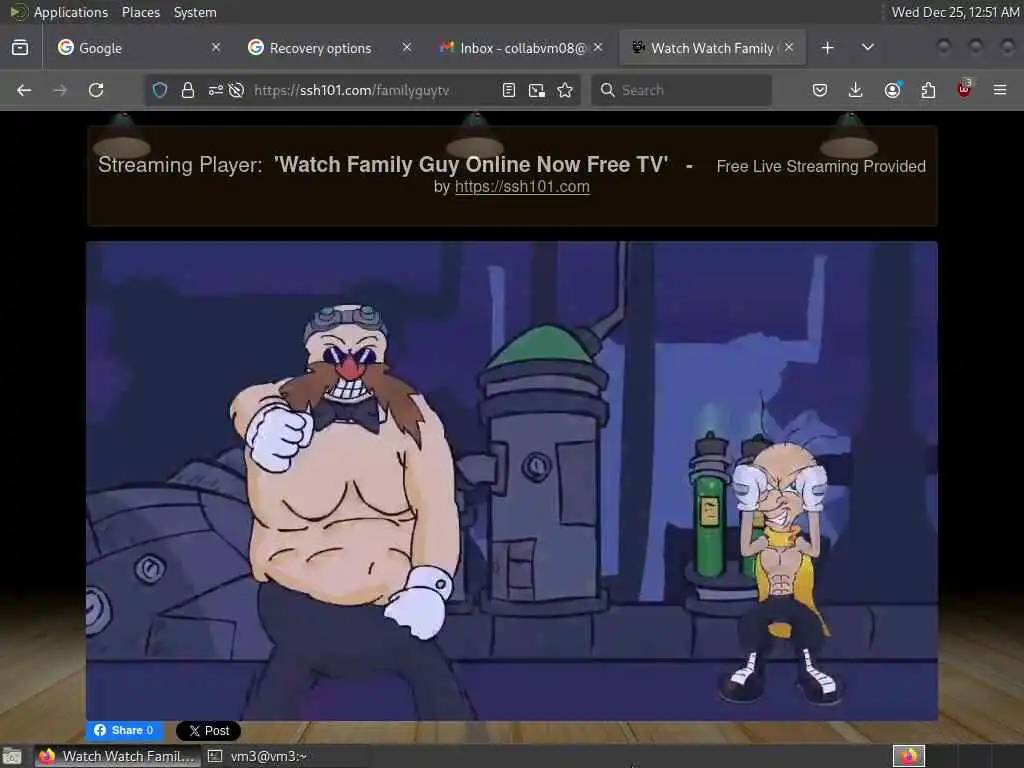1024x768 pixels.
Task: Open the Firefox account menu
Action: click(x=893, y=90)
